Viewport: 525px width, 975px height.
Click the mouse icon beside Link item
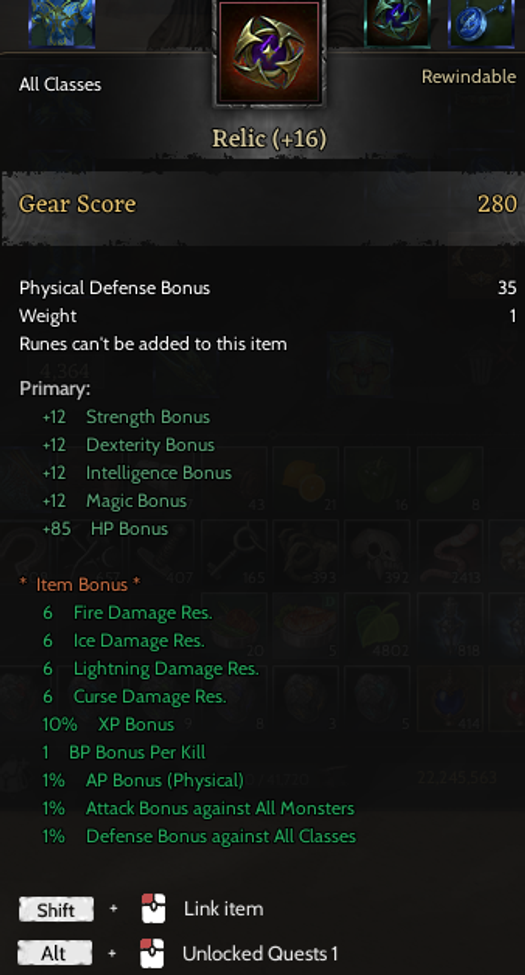(x=153, y=908)
